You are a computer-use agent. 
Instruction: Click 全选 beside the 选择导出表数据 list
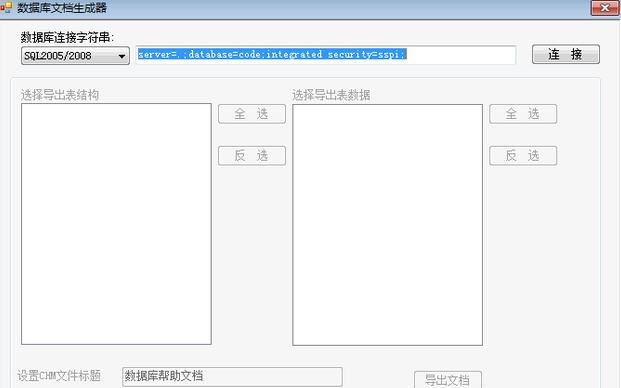click(523, 114)
